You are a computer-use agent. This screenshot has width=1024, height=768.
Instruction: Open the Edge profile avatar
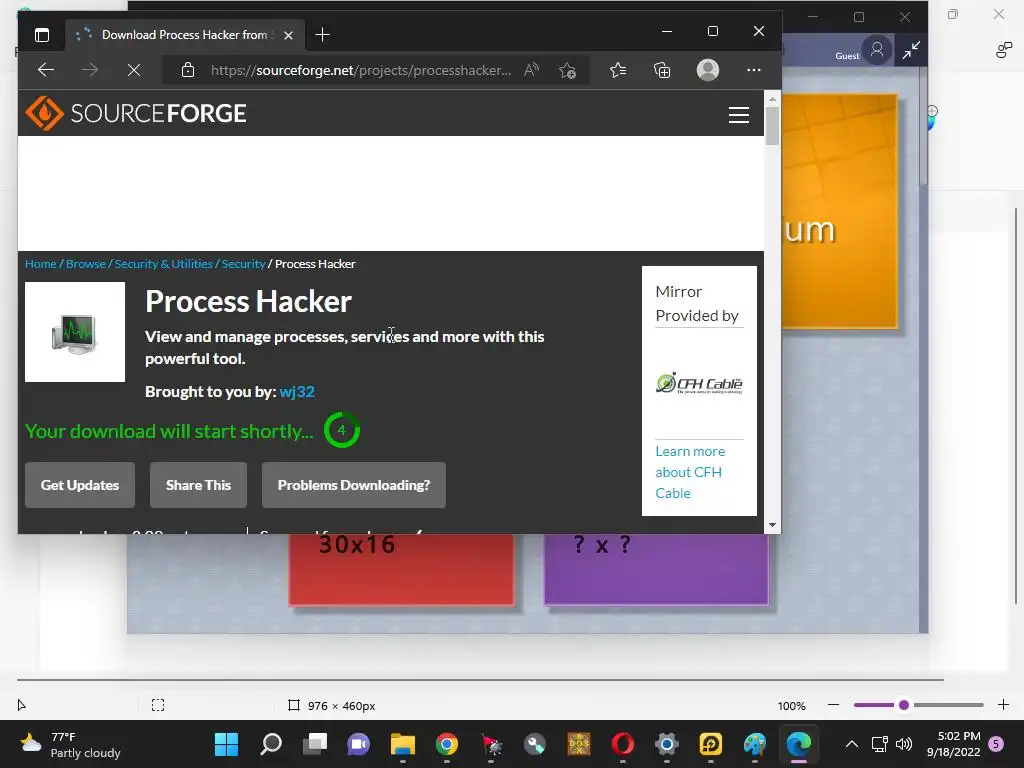pyautogui.click(x=708, y=70)
